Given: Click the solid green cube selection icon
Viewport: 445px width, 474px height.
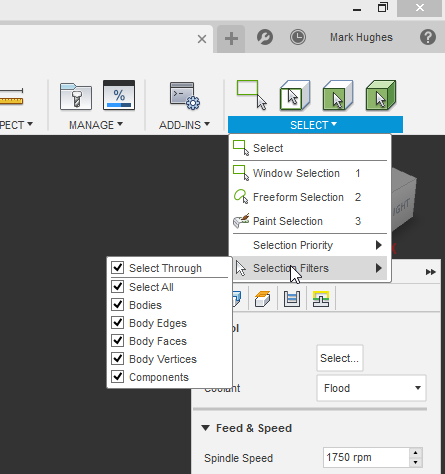Looking at the screenshot, I should (x=381, y=95).
